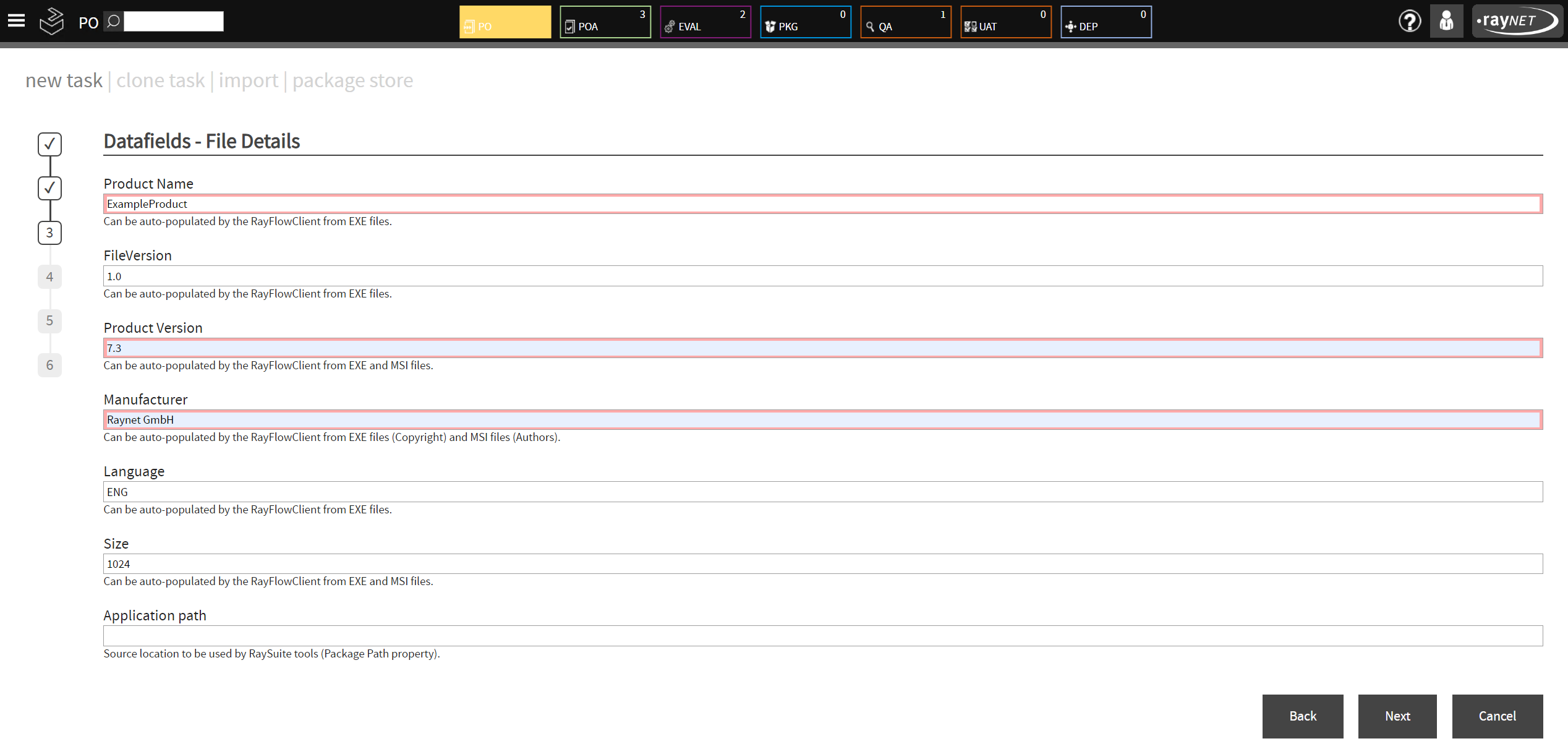Click the search magnifier next to PO

(112, 20)
